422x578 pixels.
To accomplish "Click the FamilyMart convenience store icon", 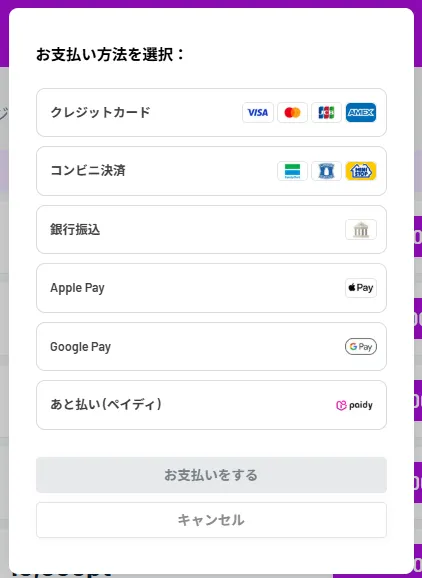I will pos(292,171).
